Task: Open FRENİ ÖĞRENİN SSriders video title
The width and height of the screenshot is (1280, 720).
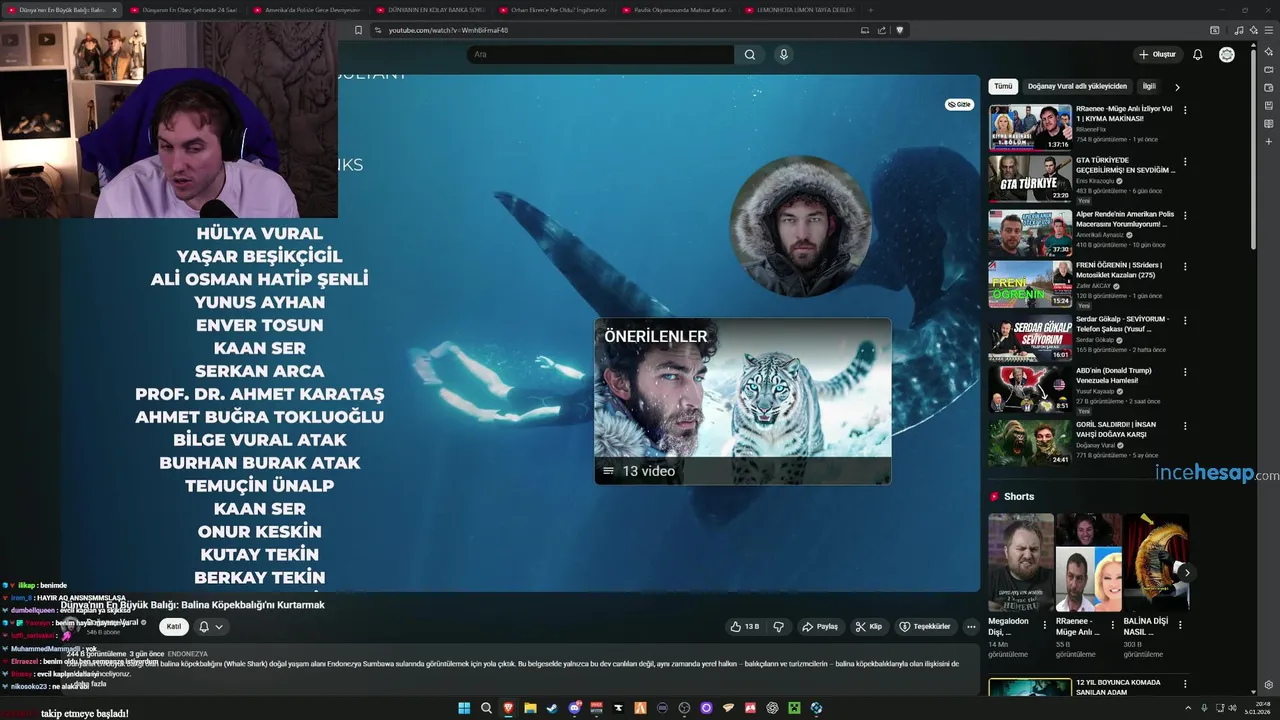Action: [x=1118, y=270]
